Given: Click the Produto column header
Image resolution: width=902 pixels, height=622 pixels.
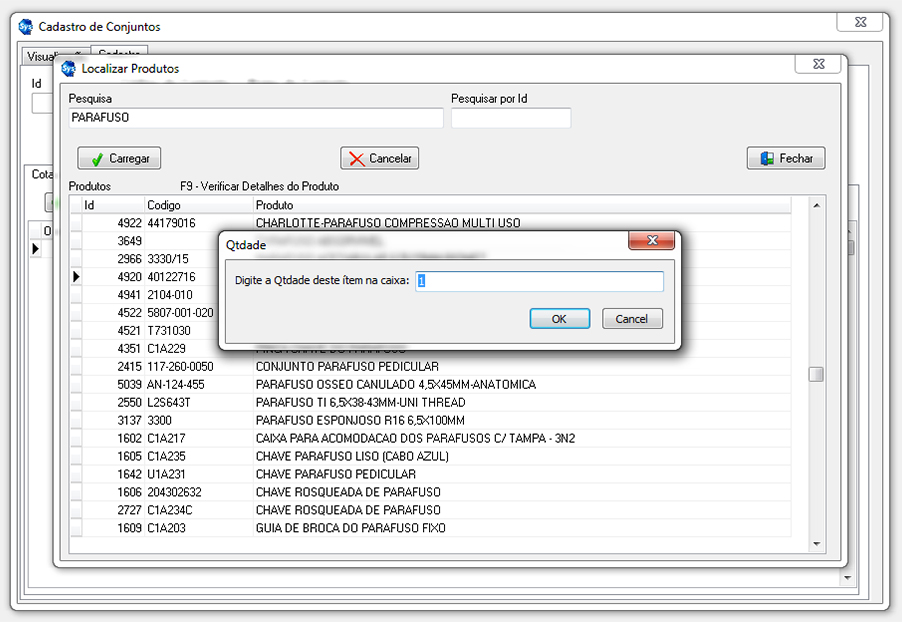Looking at the screenshot, I should pyautogui.click(x=520, y=205).
